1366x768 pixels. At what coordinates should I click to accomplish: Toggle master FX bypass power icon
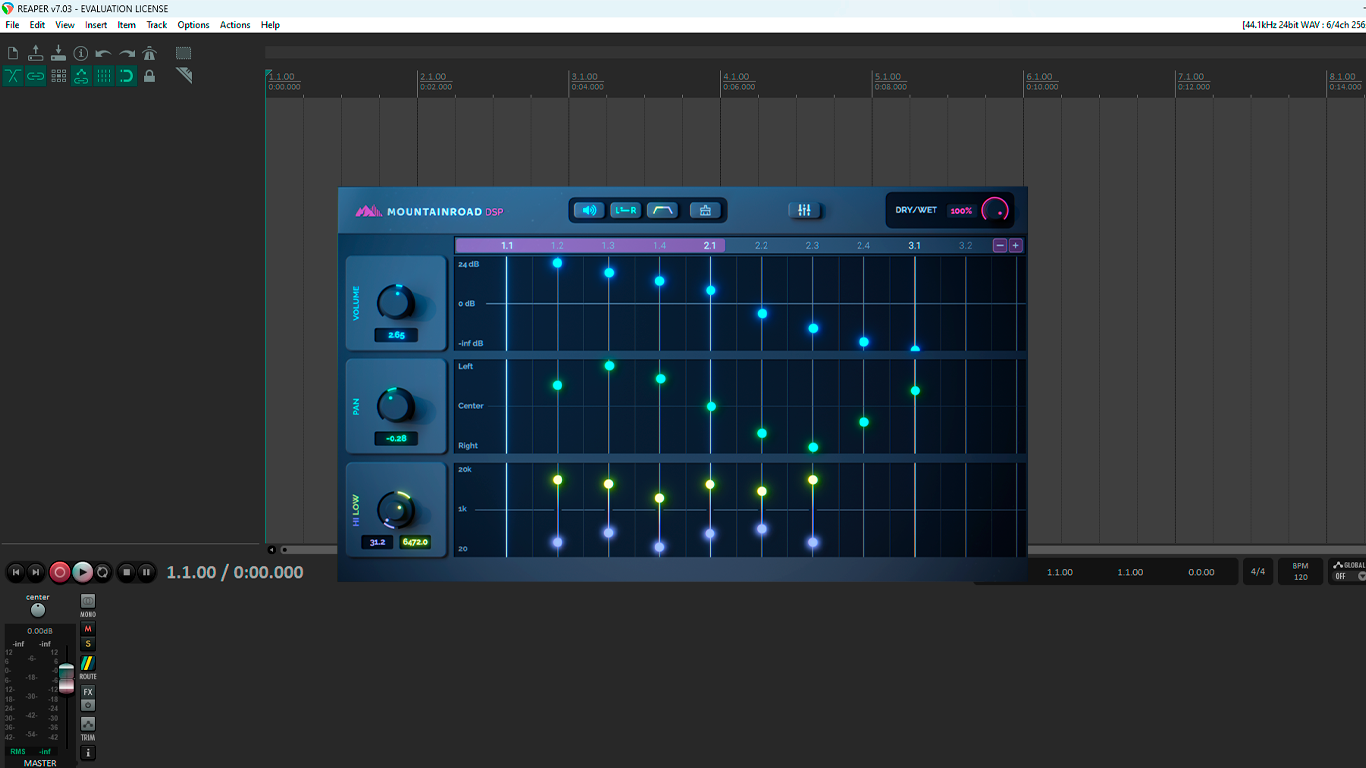click(88, 705)
